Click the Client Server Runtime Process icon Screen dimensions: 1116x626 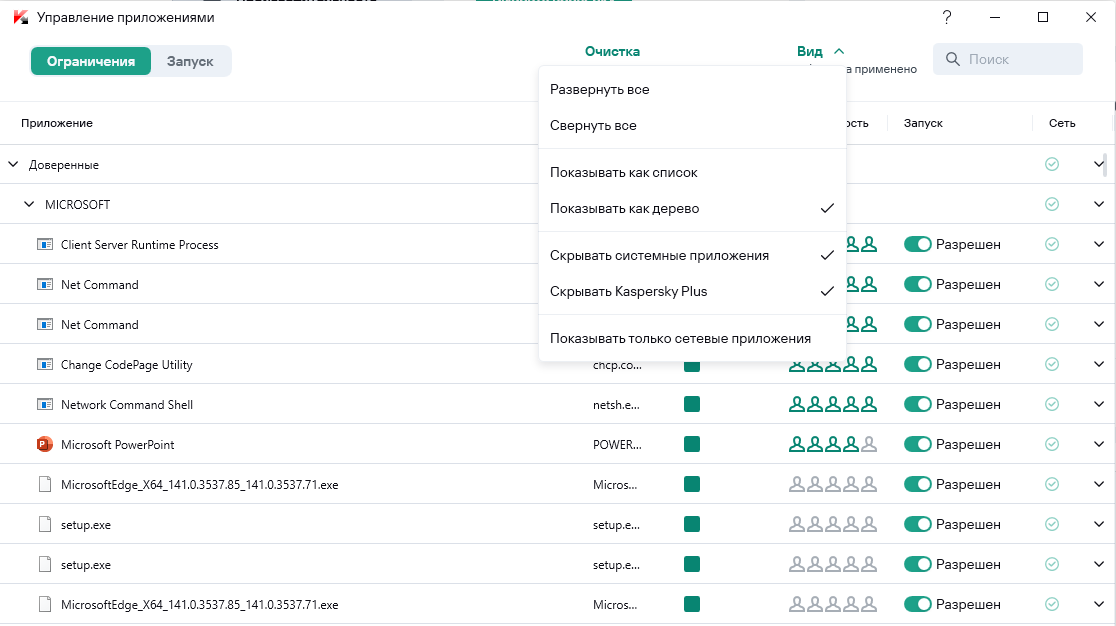(x=44, y=245)
